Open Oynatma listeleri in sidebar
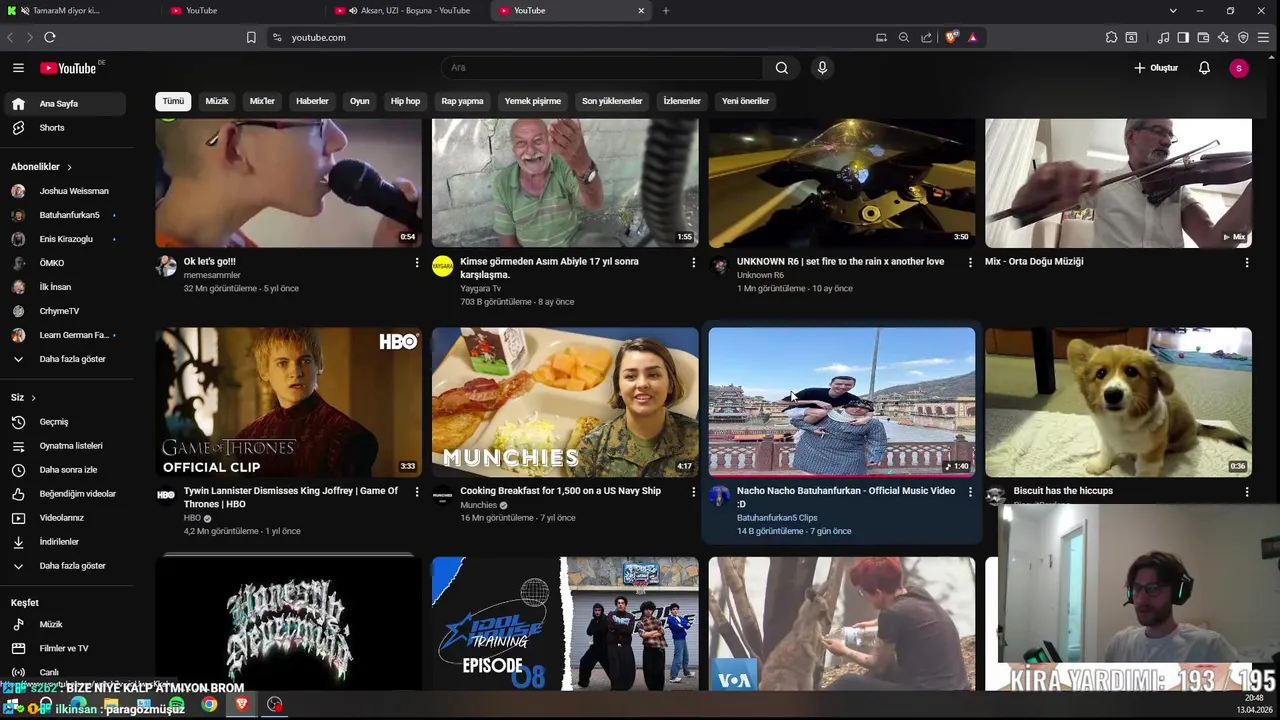This screenshot has height=720, width=1280. click(x=64, y=446)
